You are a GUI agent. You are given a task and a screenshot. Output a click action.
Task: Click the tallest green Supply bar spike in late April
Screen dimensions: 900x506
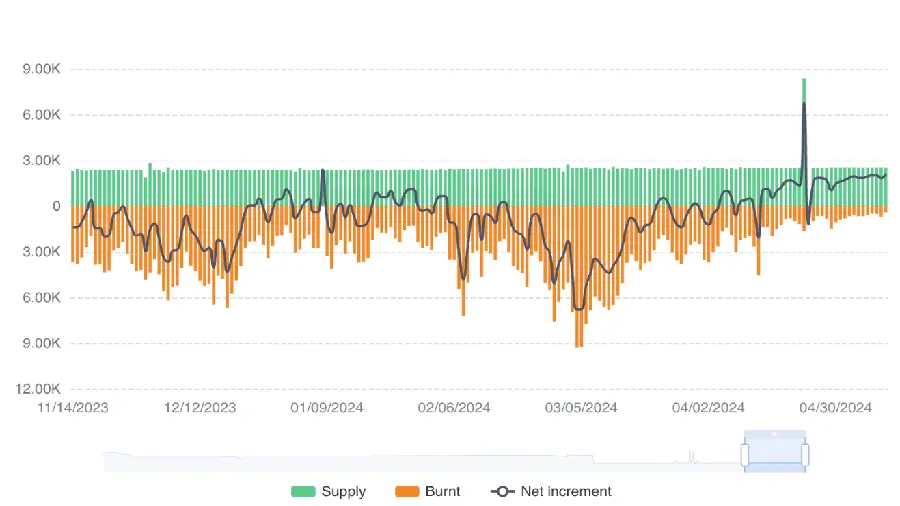point(804,90)
